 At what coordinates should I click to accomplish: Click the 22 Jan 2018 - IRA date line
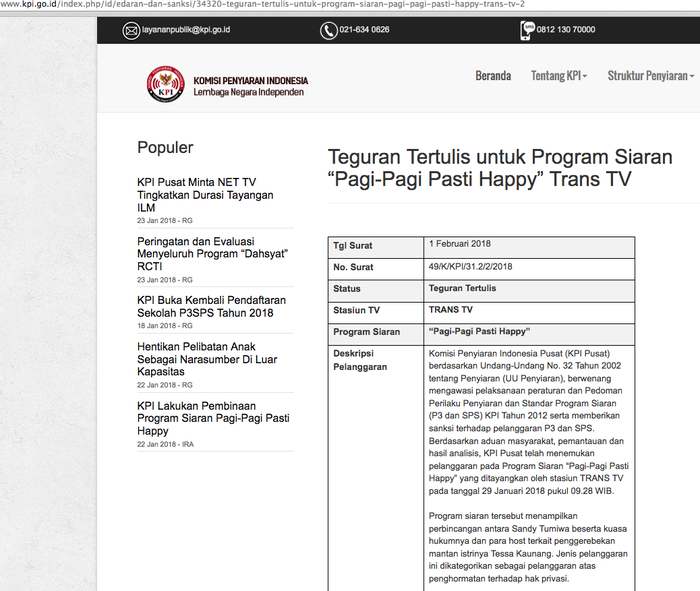click(x=166, y=444)
